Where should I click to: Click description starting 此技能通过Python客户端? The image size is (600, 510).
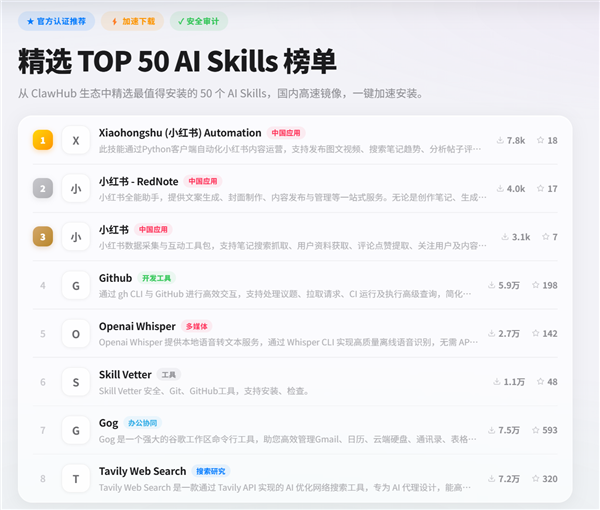click(x=290, y=149)
